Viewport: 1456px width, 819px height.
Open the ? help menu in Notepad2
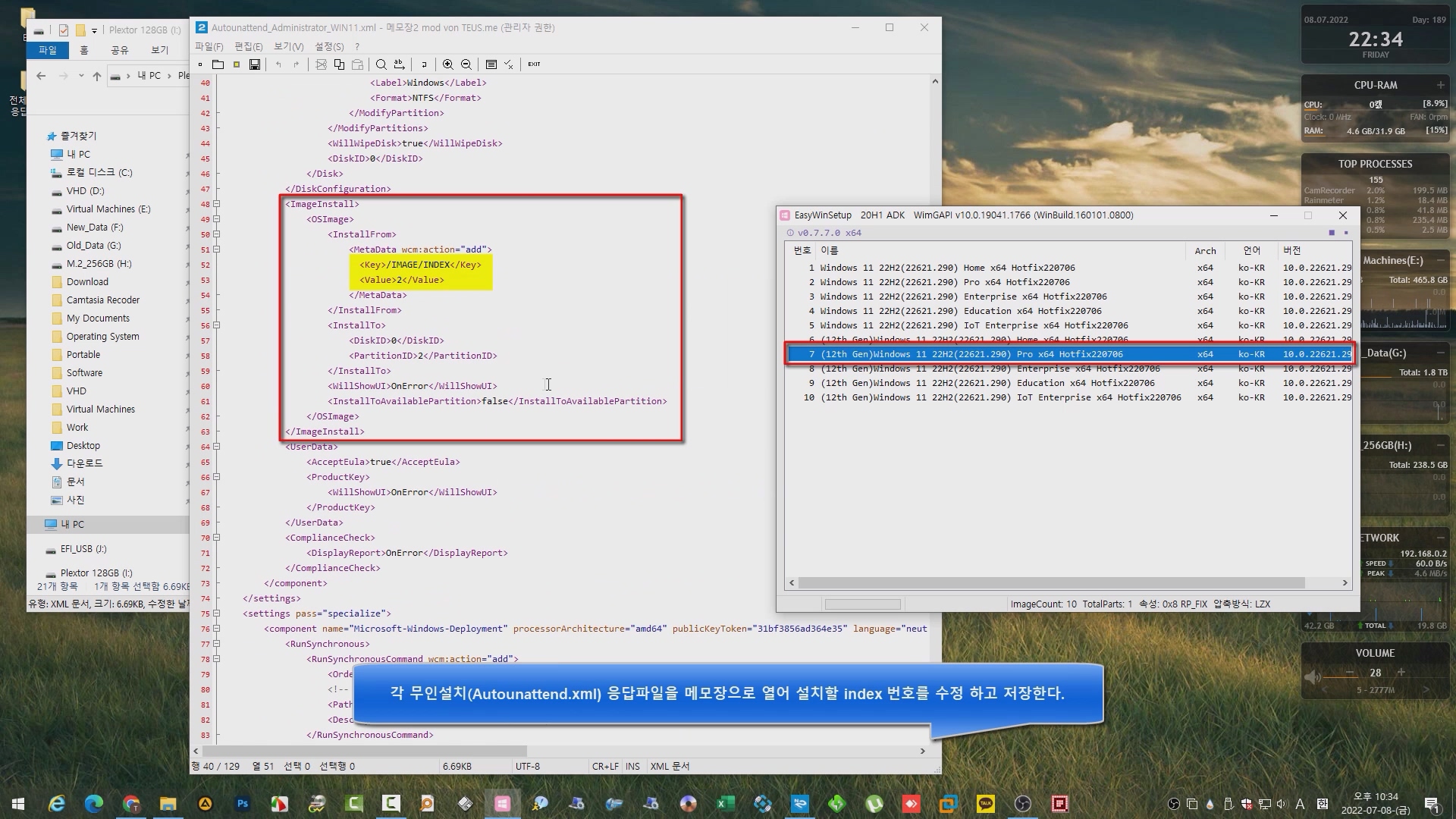357,47
